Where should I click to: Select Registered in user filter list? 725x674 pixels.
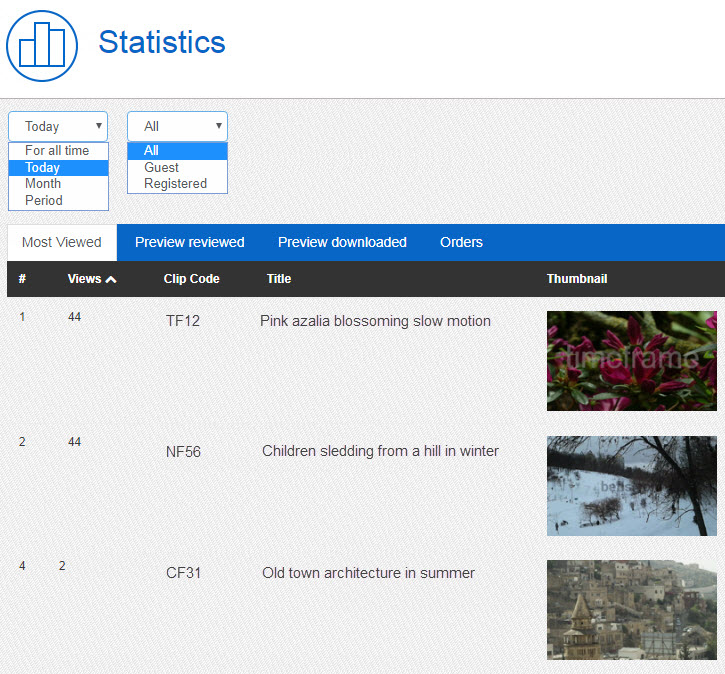[x=177, y=184]
